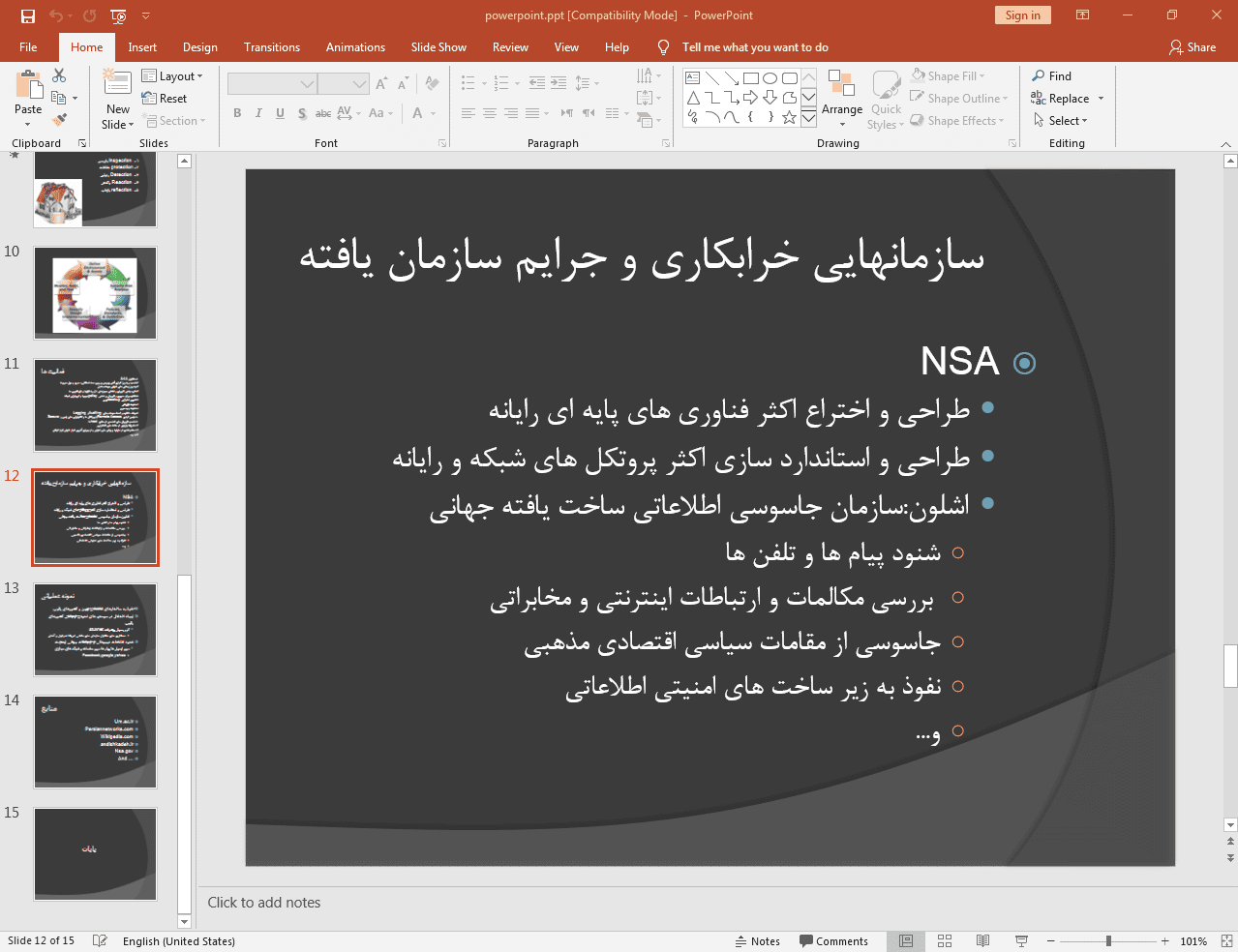Click the Sign in button
The width and height of the screenshot is (1238, 952).
1022,15
